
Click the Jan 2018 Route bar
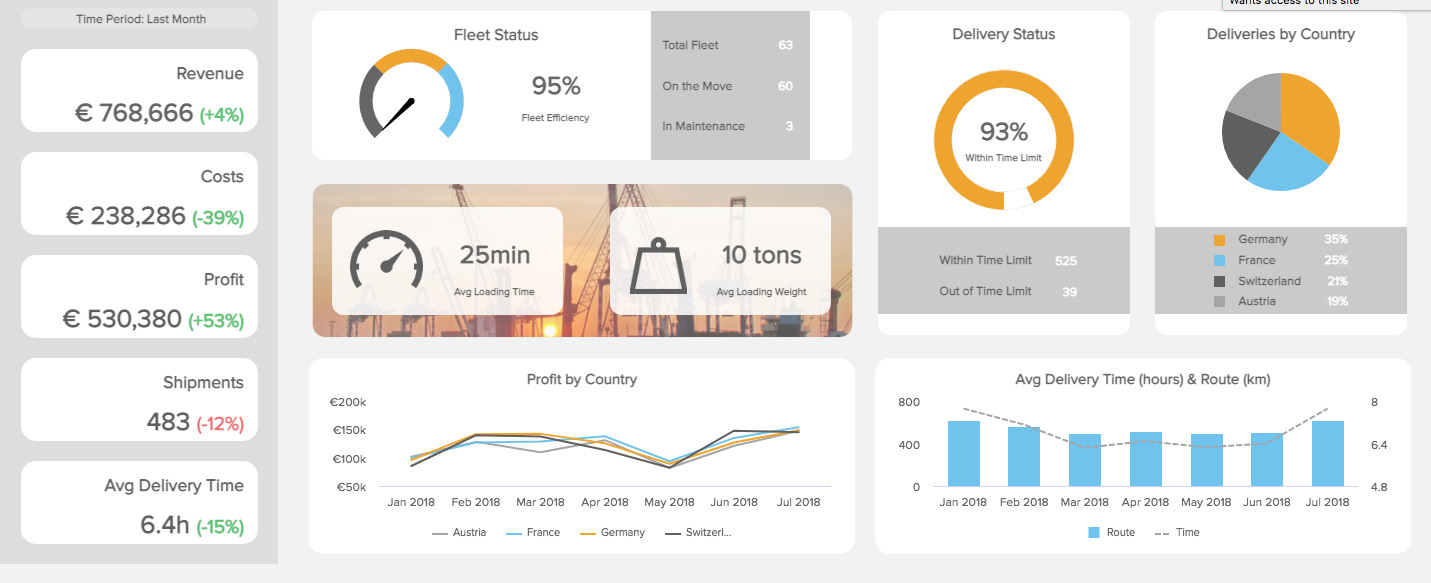[x=963, y=454]
